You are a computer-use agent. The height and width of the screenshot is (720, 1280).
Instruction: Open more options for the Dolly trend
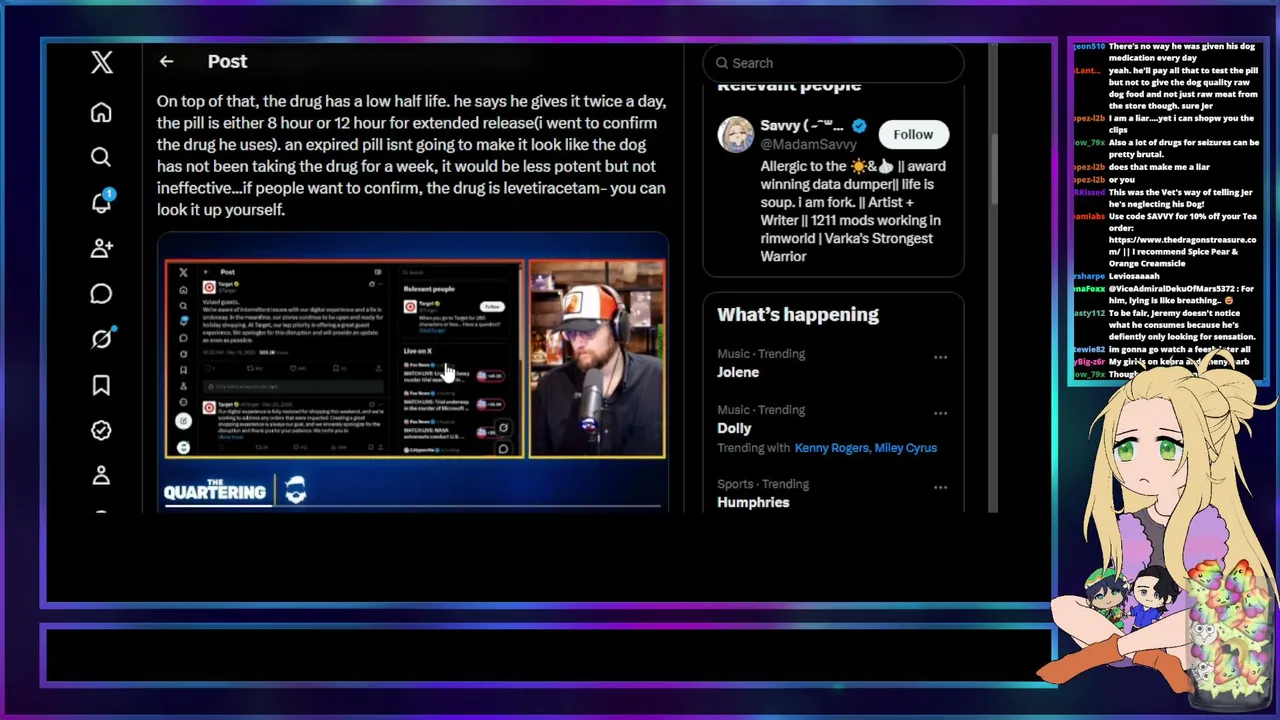click(940, 413)
